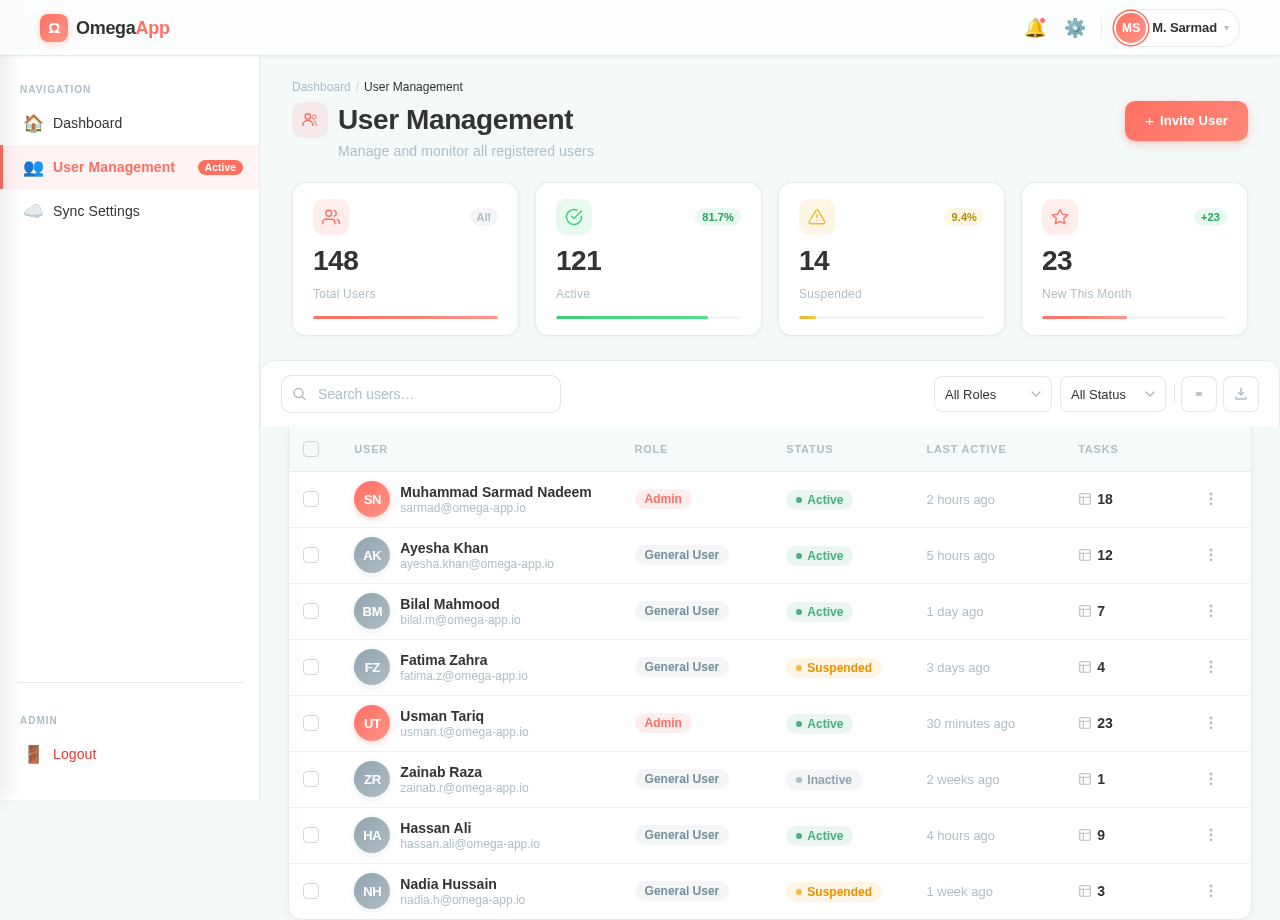Export users with the download icon
Viewport: 1280px width, 920px height.
[1240, 393]
